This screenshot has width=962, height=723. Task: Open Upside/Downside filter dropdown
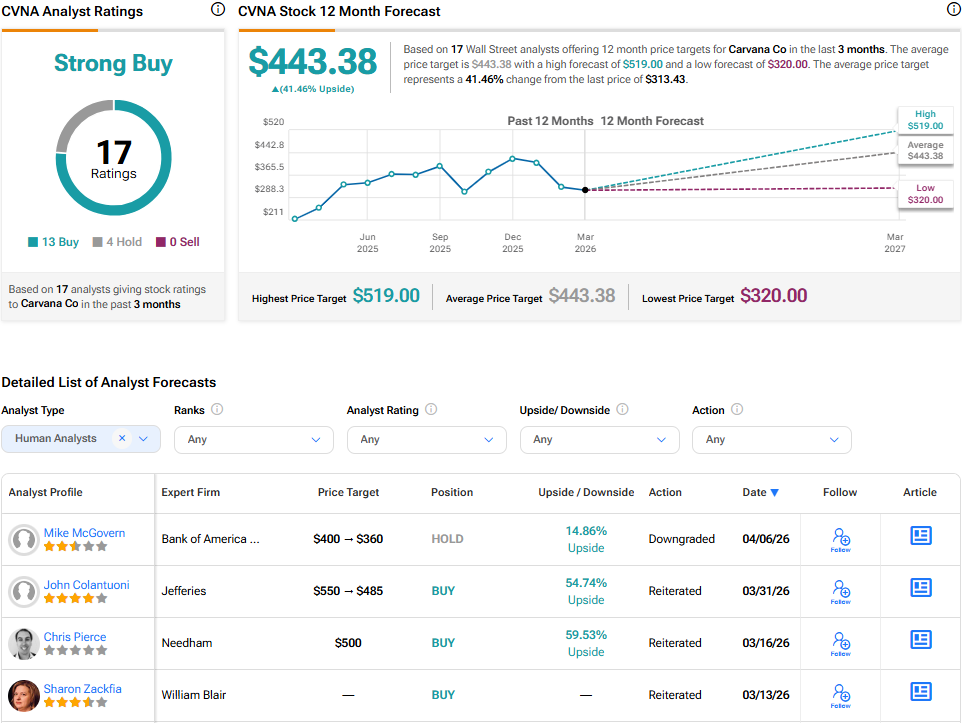[599, 439]
